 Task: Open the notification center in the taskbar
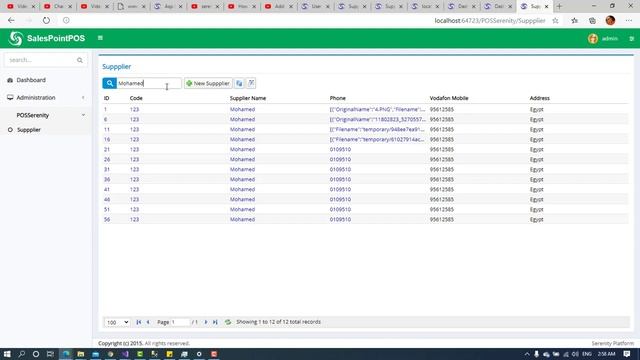[x=627, y=354]
